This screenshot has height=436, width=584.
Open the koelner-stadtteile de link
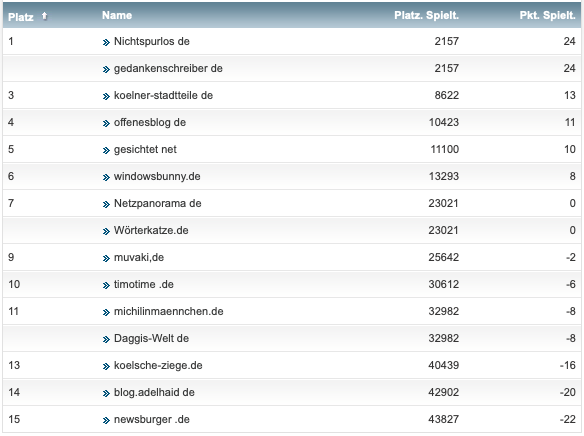(163, 95)
